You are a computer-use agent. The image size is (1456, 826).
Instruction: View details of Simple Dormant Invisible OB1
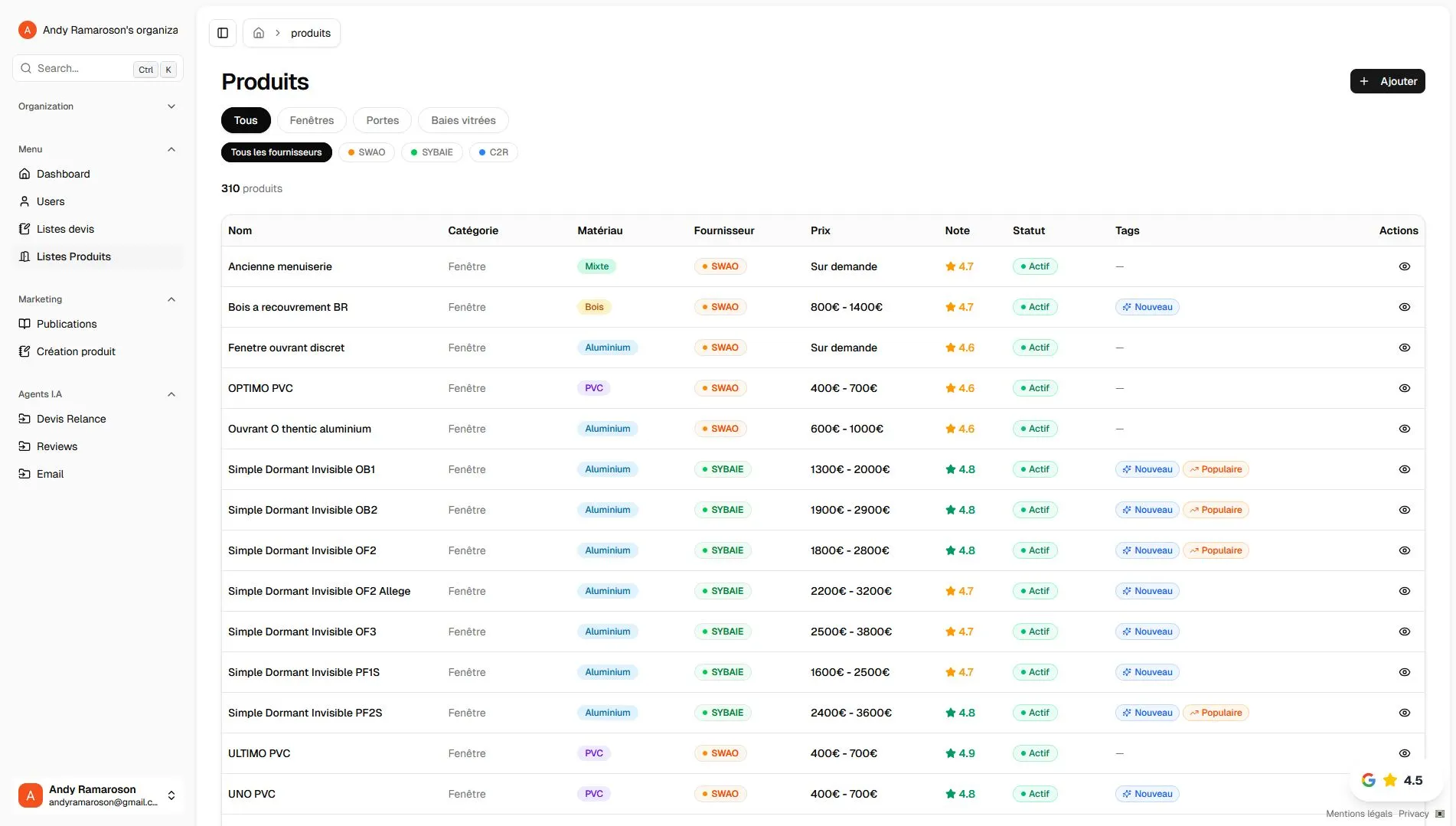[x=1404, y=469]
